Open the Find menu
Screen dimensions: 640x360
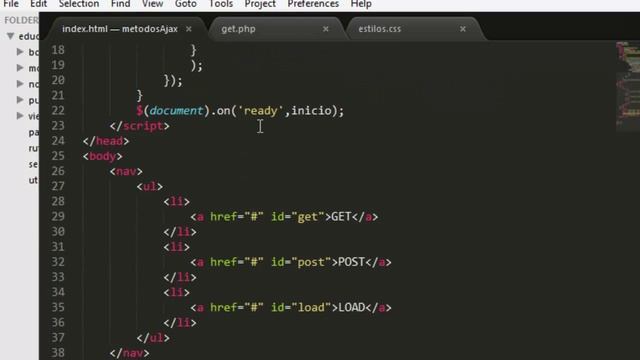[120, 4]
